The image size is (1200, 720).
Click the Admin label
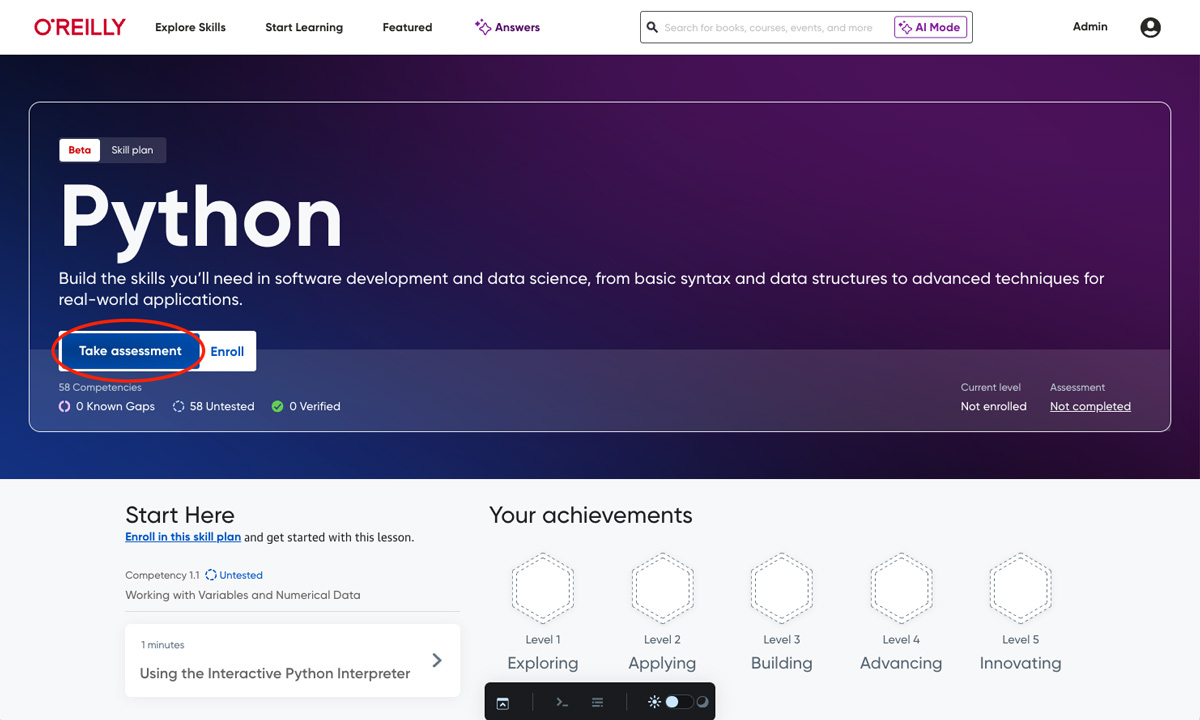click(x=1090, y=26)
